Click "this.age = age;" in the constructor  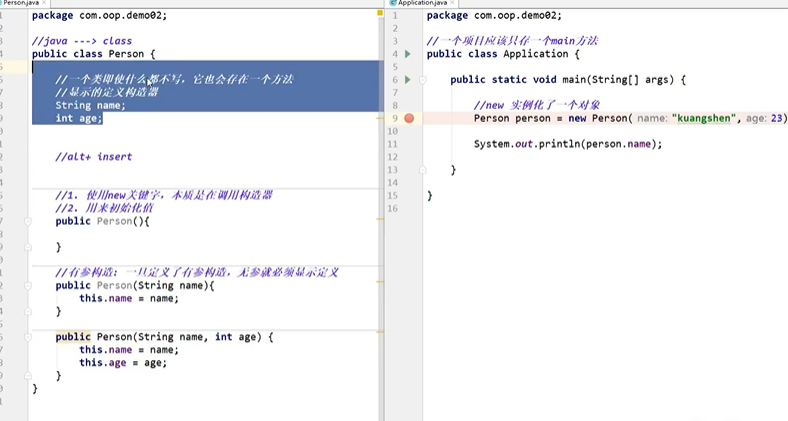[123, 362]
